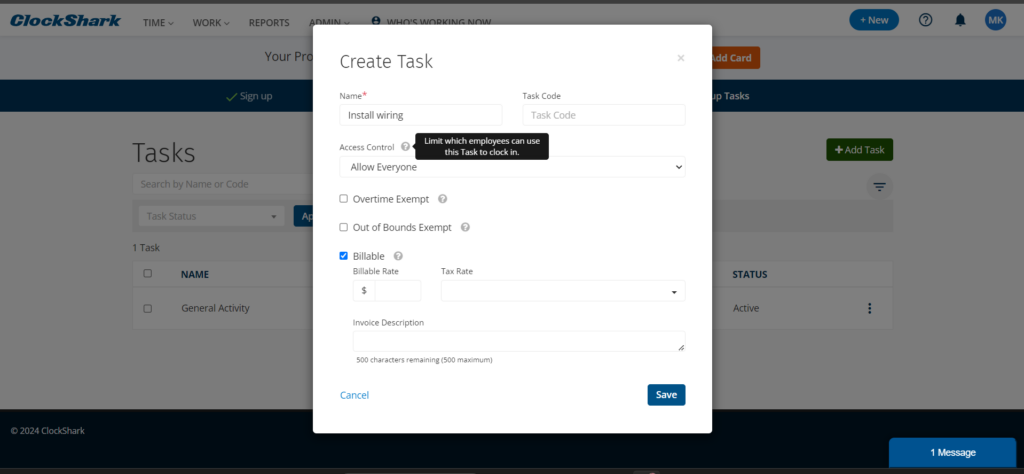
Task: Click the Name field containing Install wiring
Action: (x=421, y=115)
